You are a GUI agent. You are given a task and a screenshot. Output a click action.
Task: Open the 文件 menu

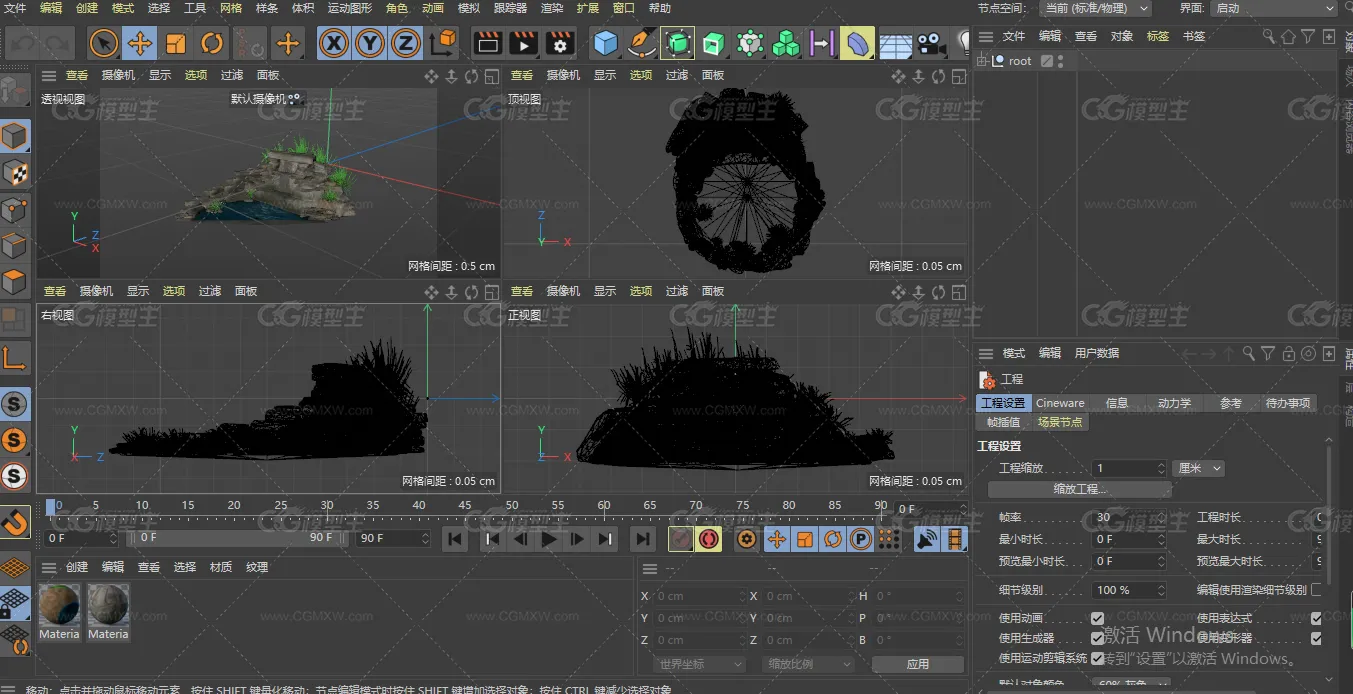coord(15,8)
